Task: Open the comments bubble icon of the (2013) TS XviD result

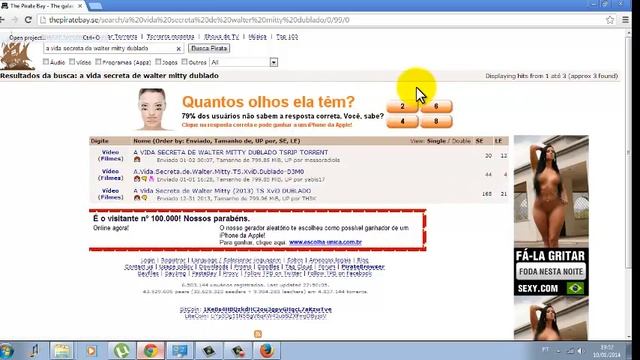Action: 144,198
